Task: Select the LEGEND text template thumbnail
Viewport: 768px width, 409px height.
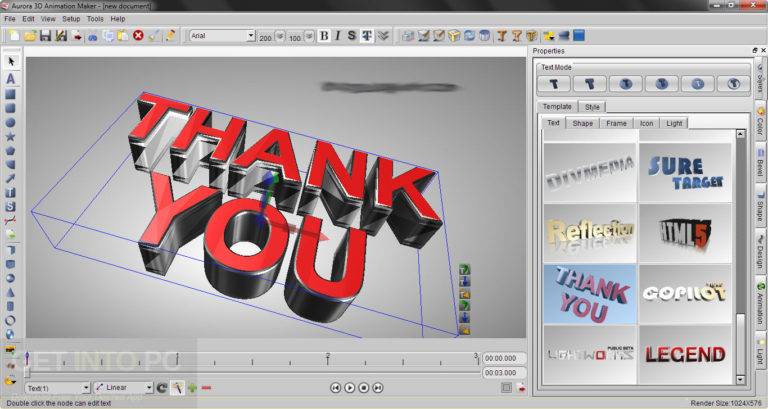Action: 685,354
